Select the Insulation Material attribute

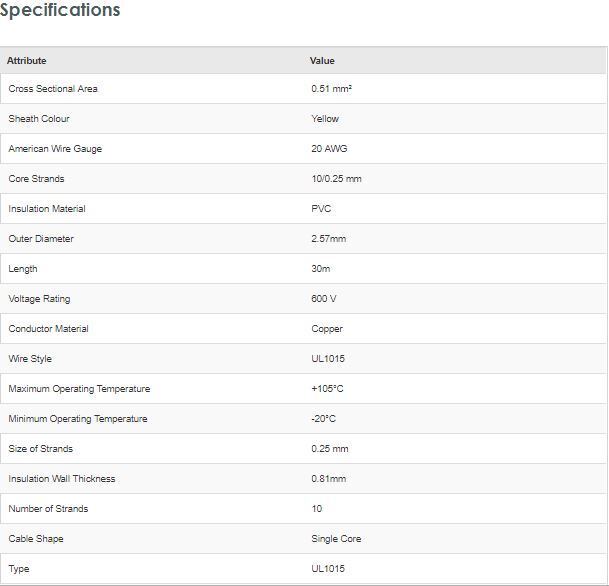47,209
